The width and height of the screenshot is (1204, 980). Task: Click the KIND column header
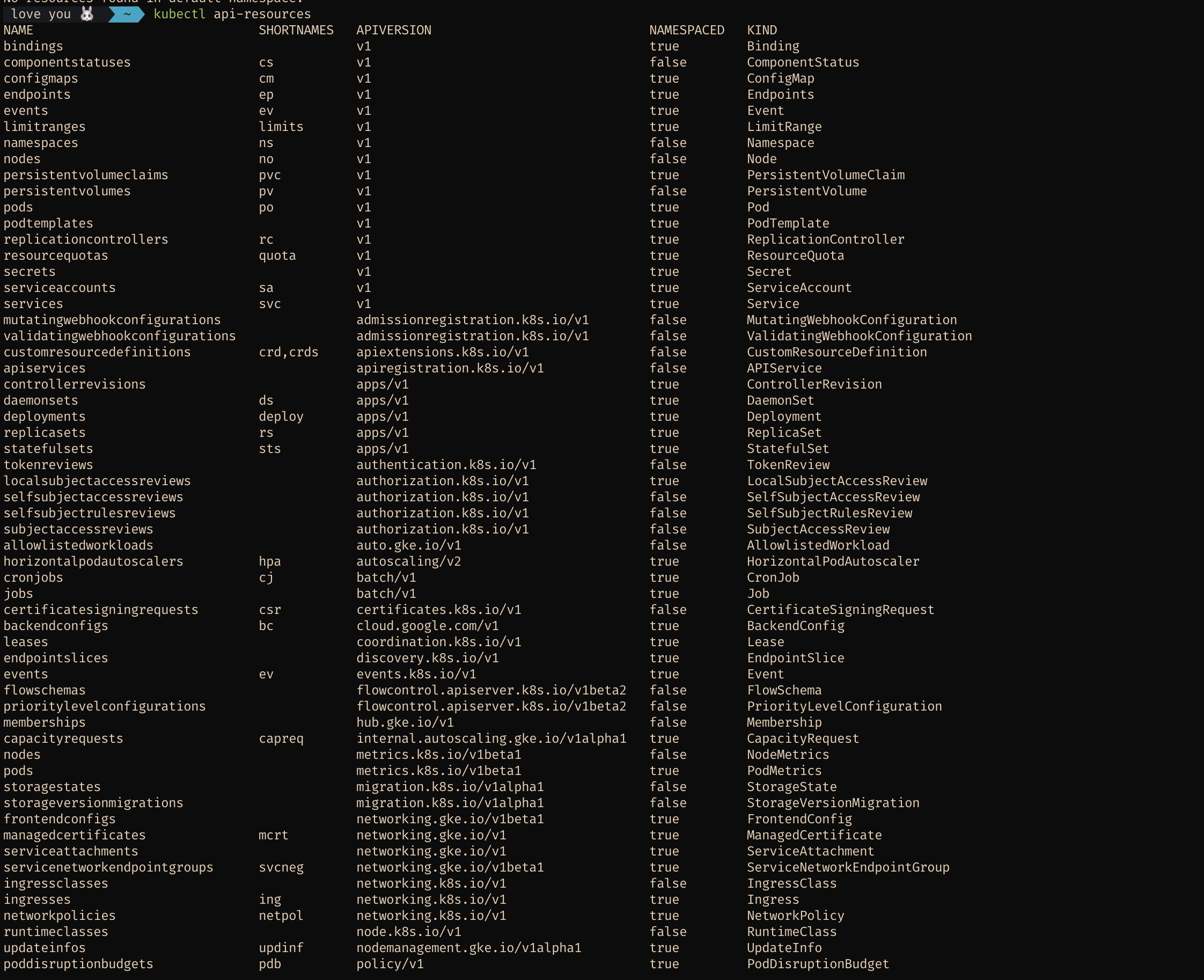pos(762,30)
